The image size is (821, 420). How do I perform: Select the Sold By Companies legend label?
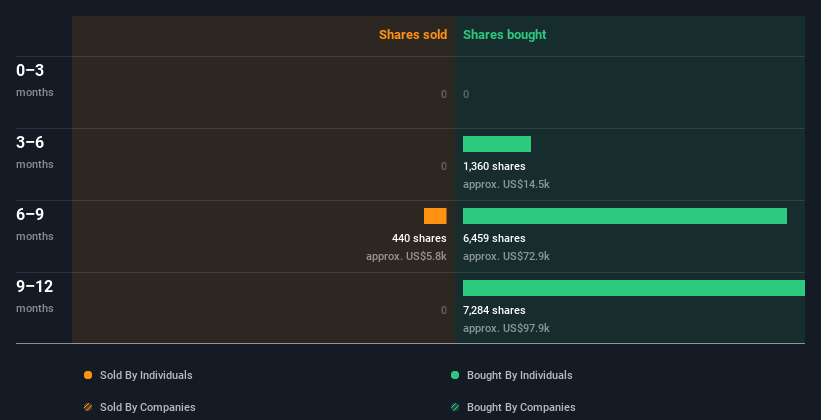148,407
